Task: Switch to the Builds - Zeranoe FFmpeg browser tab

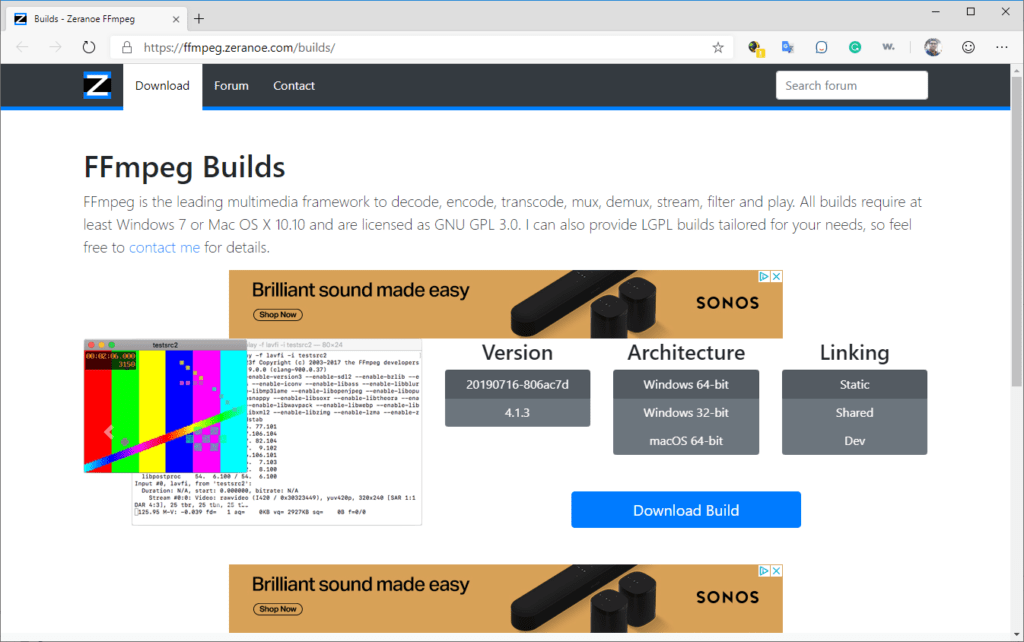Action: pyautogui.click(x=98, y=19)
